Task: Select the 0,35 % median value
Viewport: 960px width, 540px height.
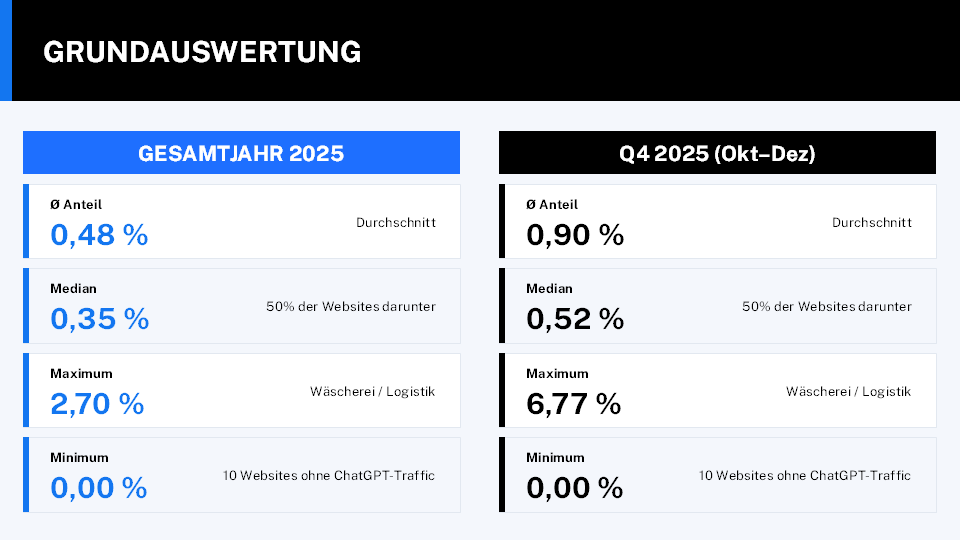Action: click(x=99, y=319)
